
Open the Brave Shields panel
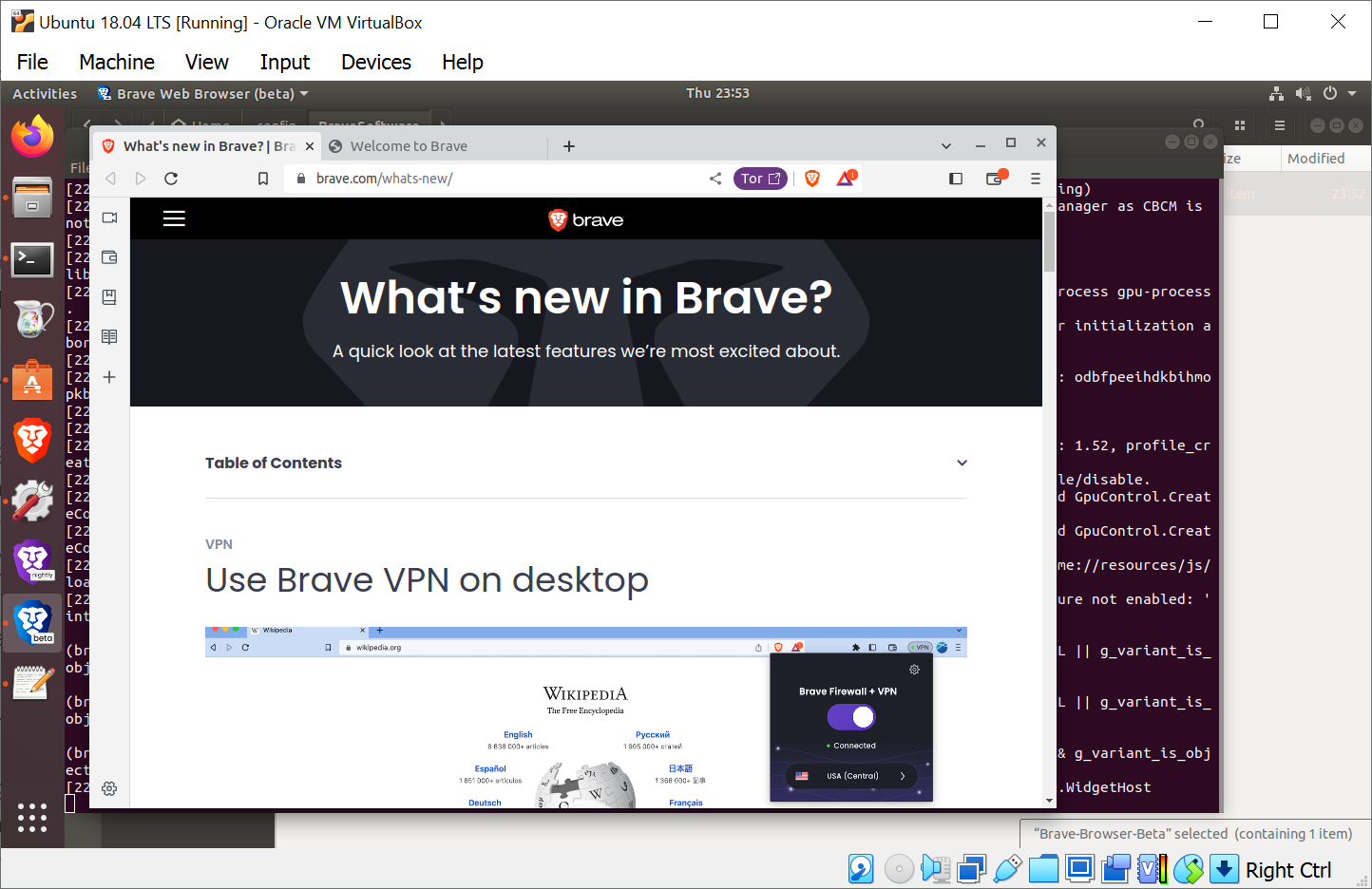pyautogui.click(x=813, y=179)
